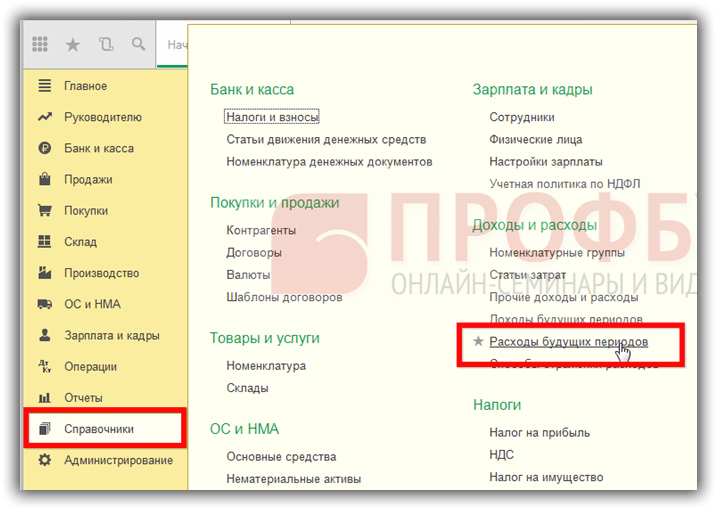Open the Контрагенты directory
This screenshot has height=510, width=717.
pyautogui.click(x=262, y=230)
